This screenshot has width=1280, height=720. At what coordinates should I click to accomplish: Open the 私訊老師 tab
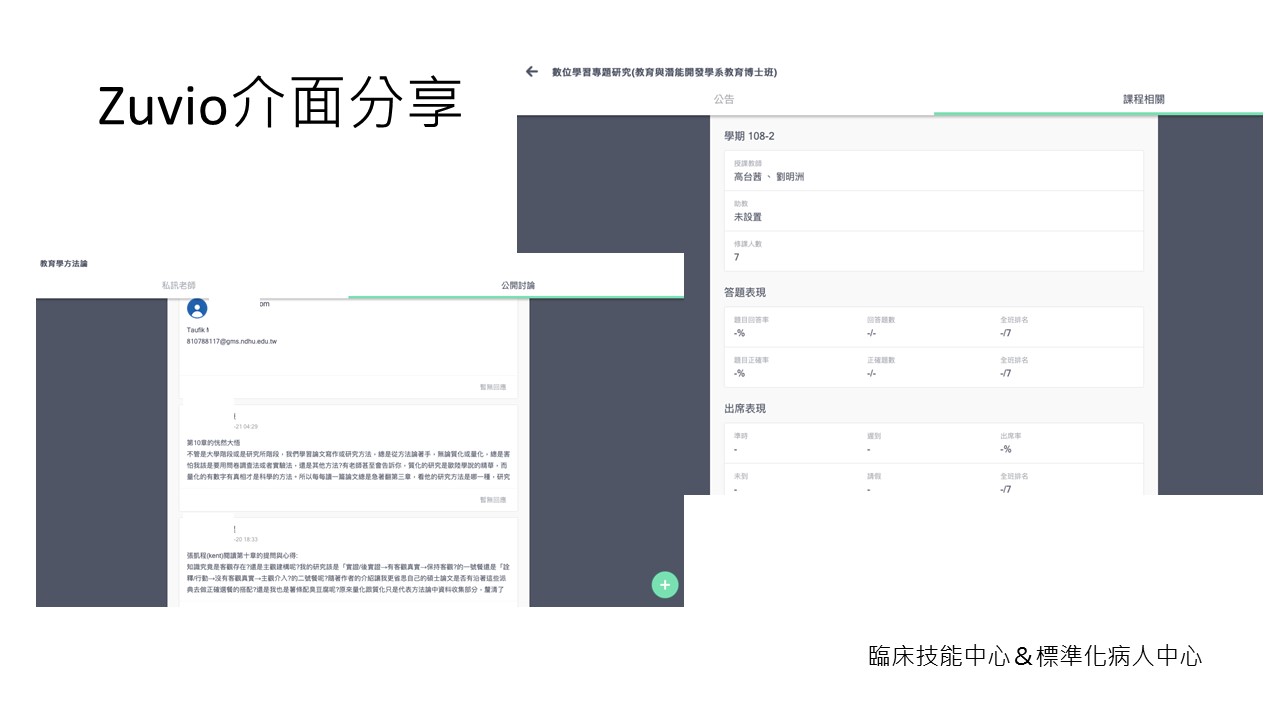(179, 285)
